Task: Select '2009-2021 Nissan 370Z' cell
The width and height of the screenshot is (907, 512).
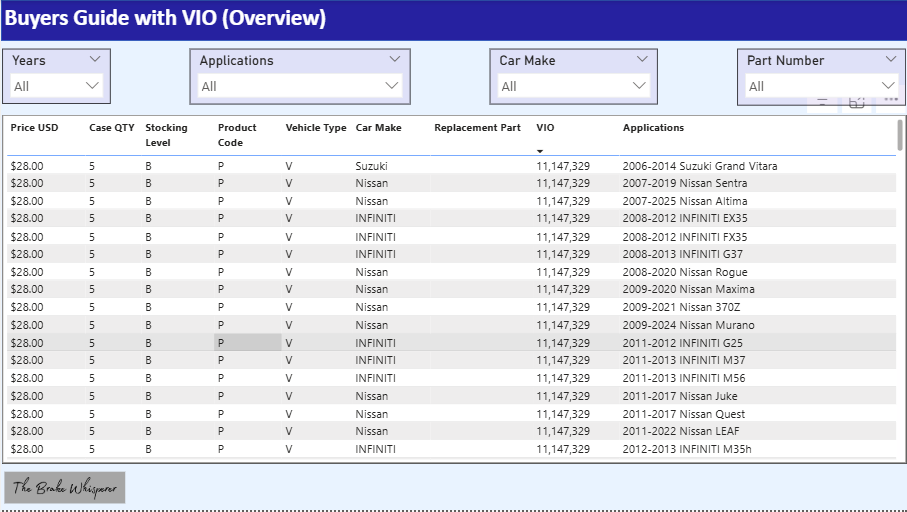Action: pos(681,307)
